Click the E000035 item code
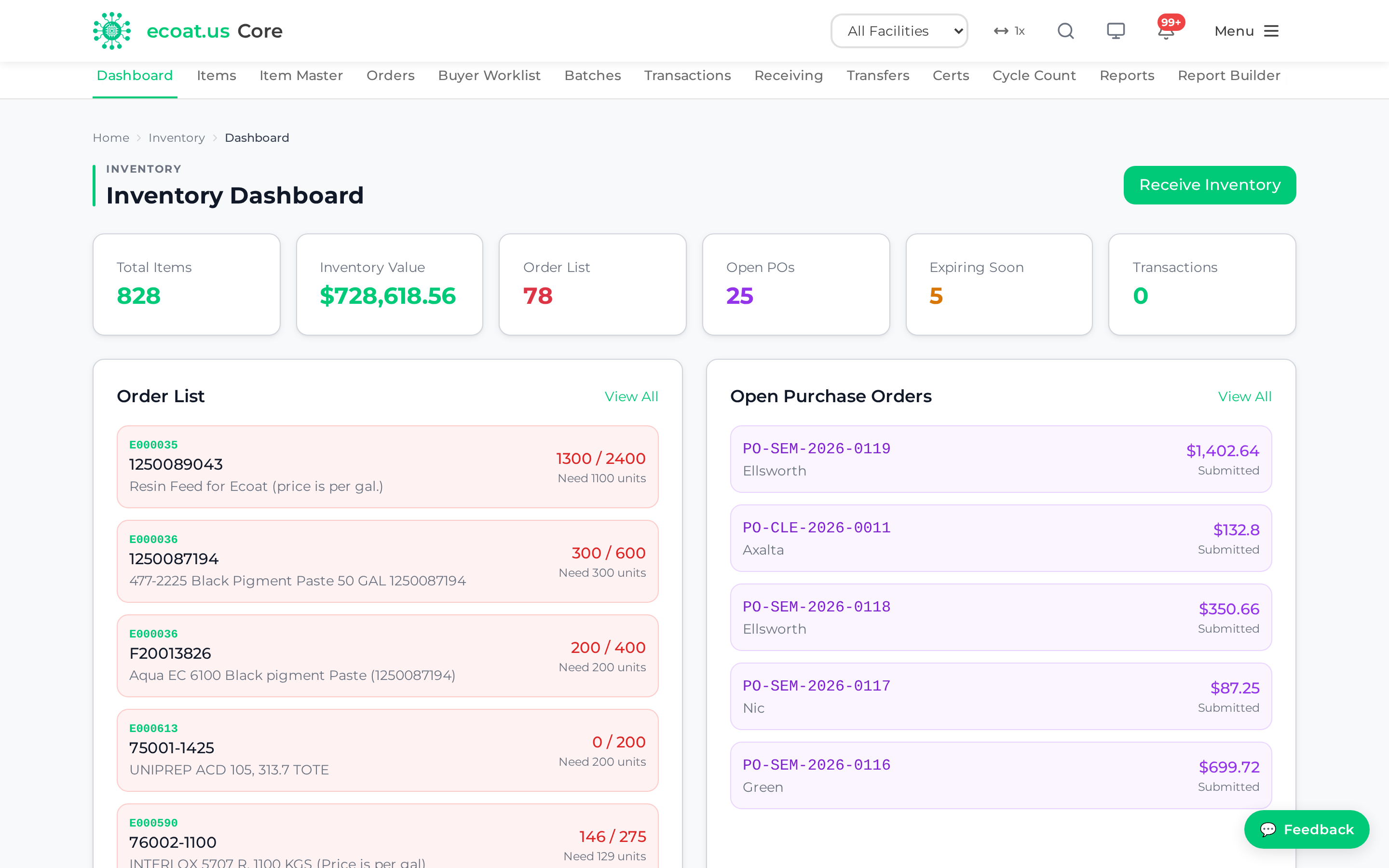This screenshot has width=1389, height=868. [x=153, y=445]
